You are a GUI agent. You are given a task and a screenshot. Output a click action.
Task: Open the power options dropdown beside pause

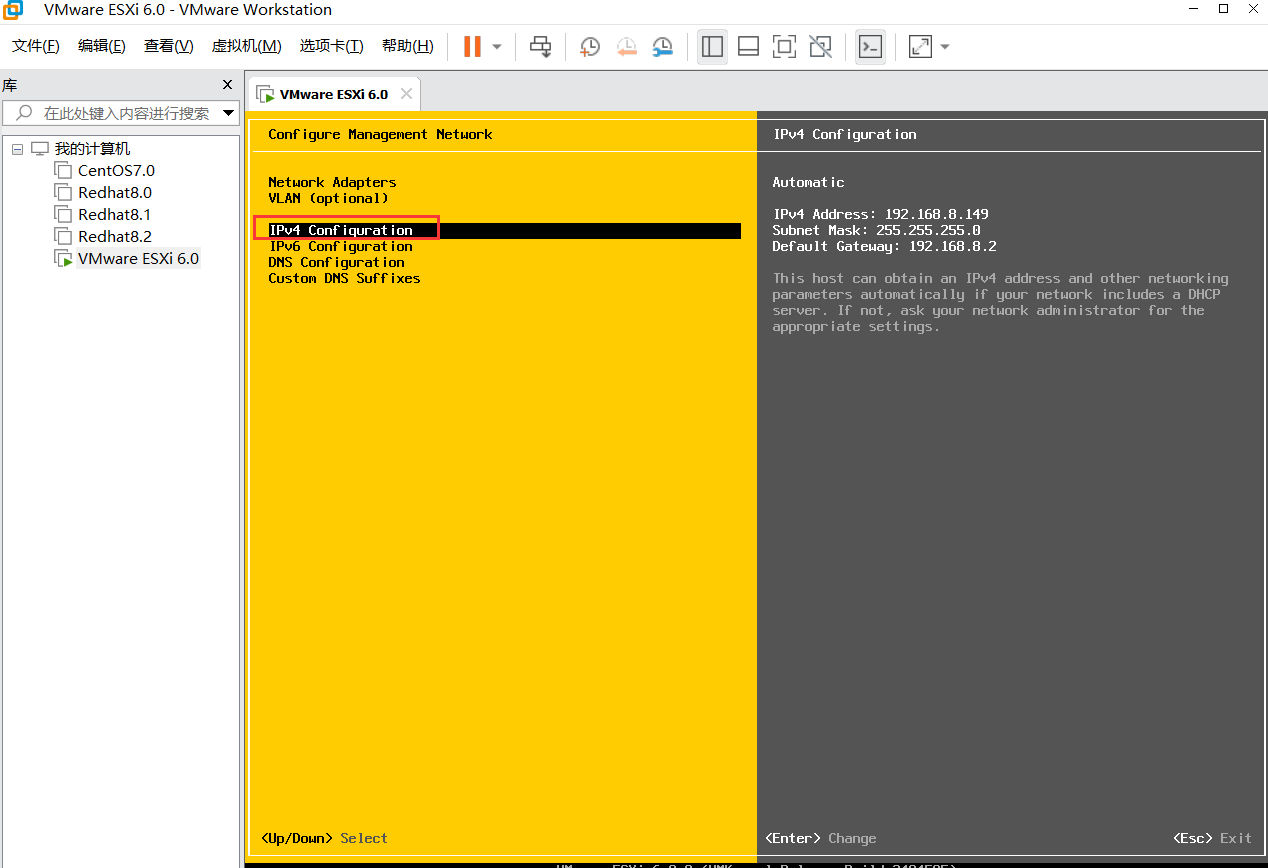click(x=497, y=47)
